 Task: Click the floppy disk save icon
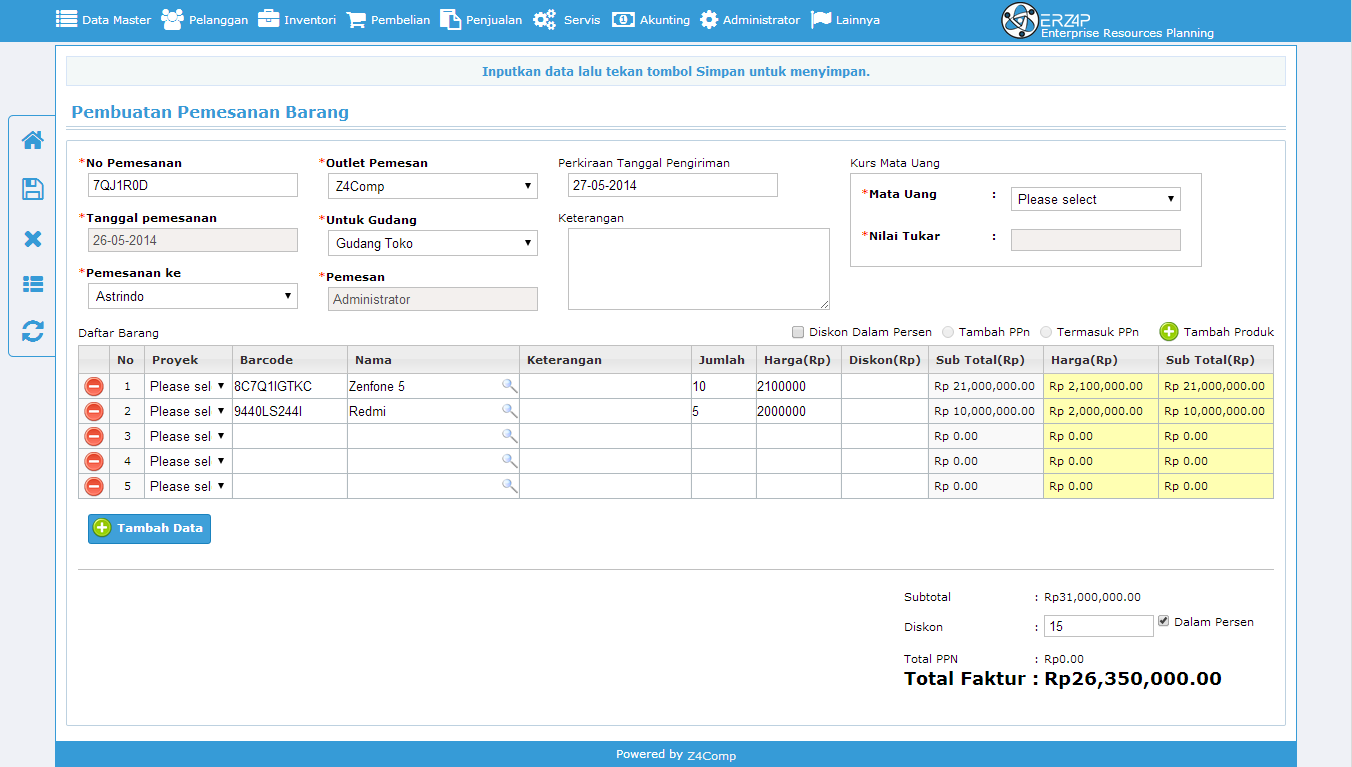(33, 189)
